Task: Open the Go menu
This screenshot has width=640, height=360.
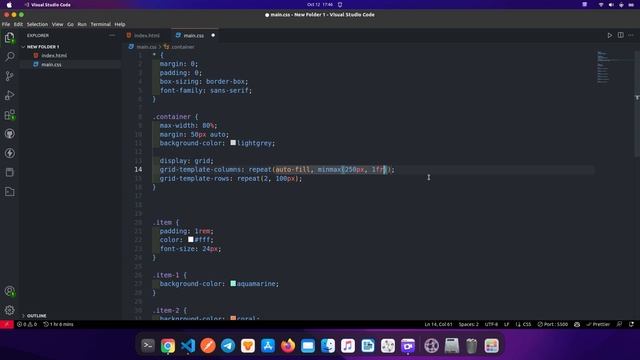Action: pos(70,24)
